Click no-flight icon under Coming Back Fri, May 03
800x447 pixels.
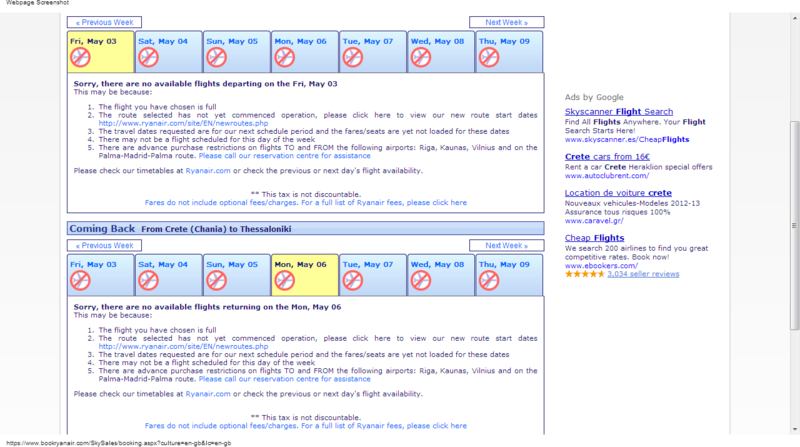click(80, 280)
